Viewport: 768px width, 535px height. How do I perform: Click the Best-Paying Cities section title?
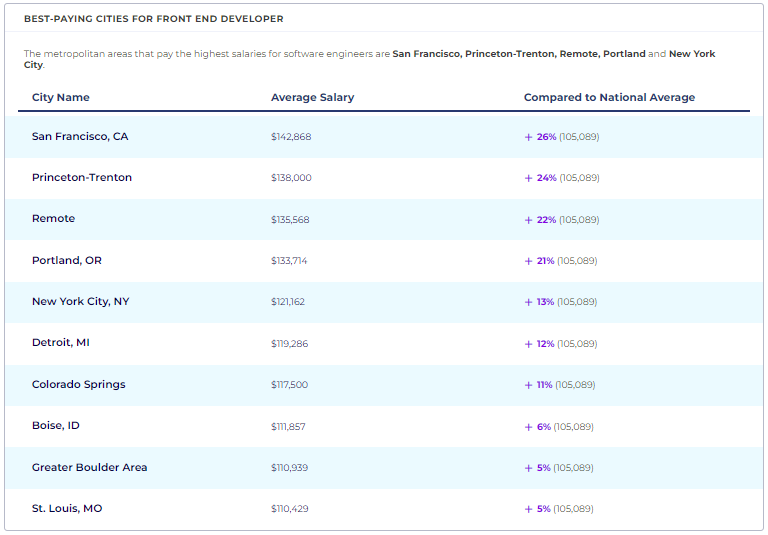coord(153,19)
